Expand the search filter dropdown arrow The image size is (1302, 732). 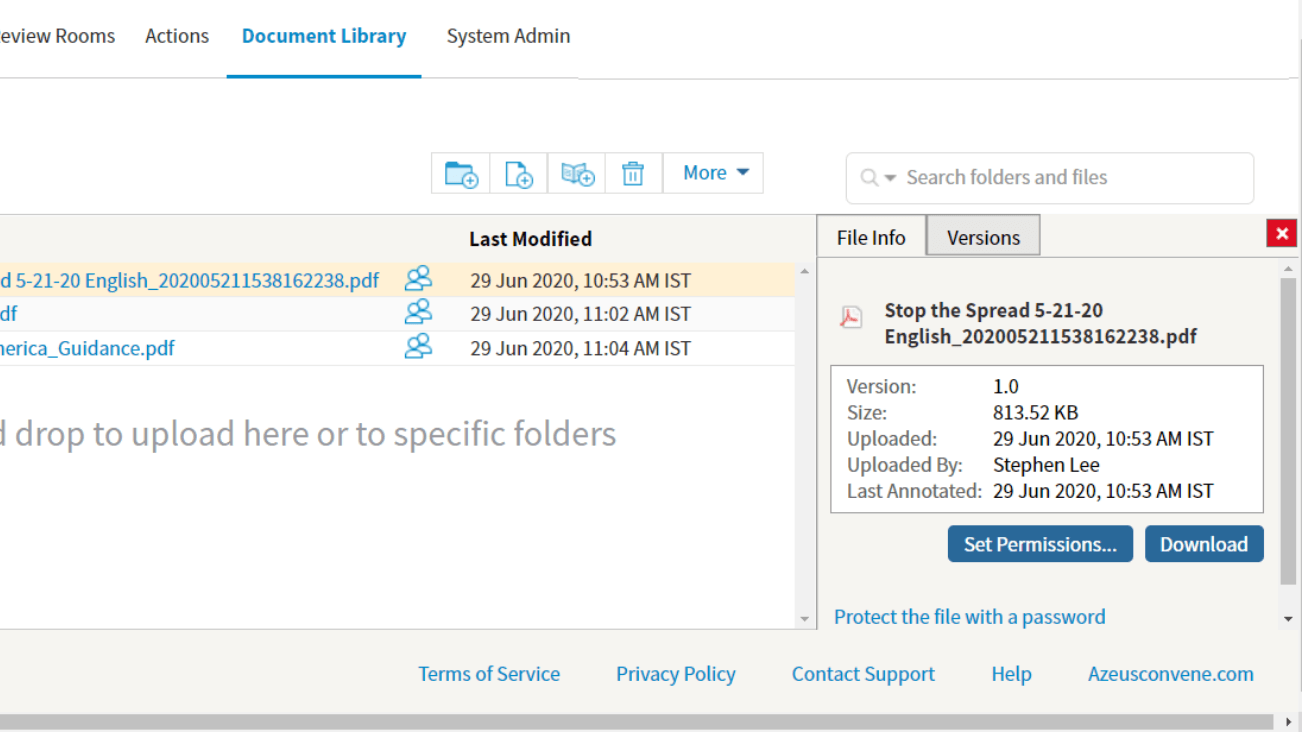(889, 178)
